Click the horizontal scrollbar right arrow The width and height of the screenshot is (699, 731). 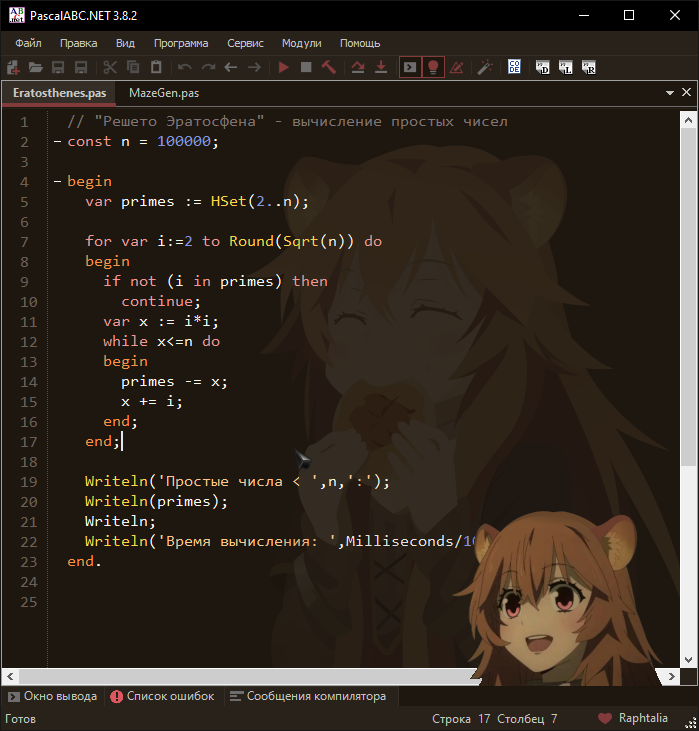pyautogui.click(x=671, y=676)
